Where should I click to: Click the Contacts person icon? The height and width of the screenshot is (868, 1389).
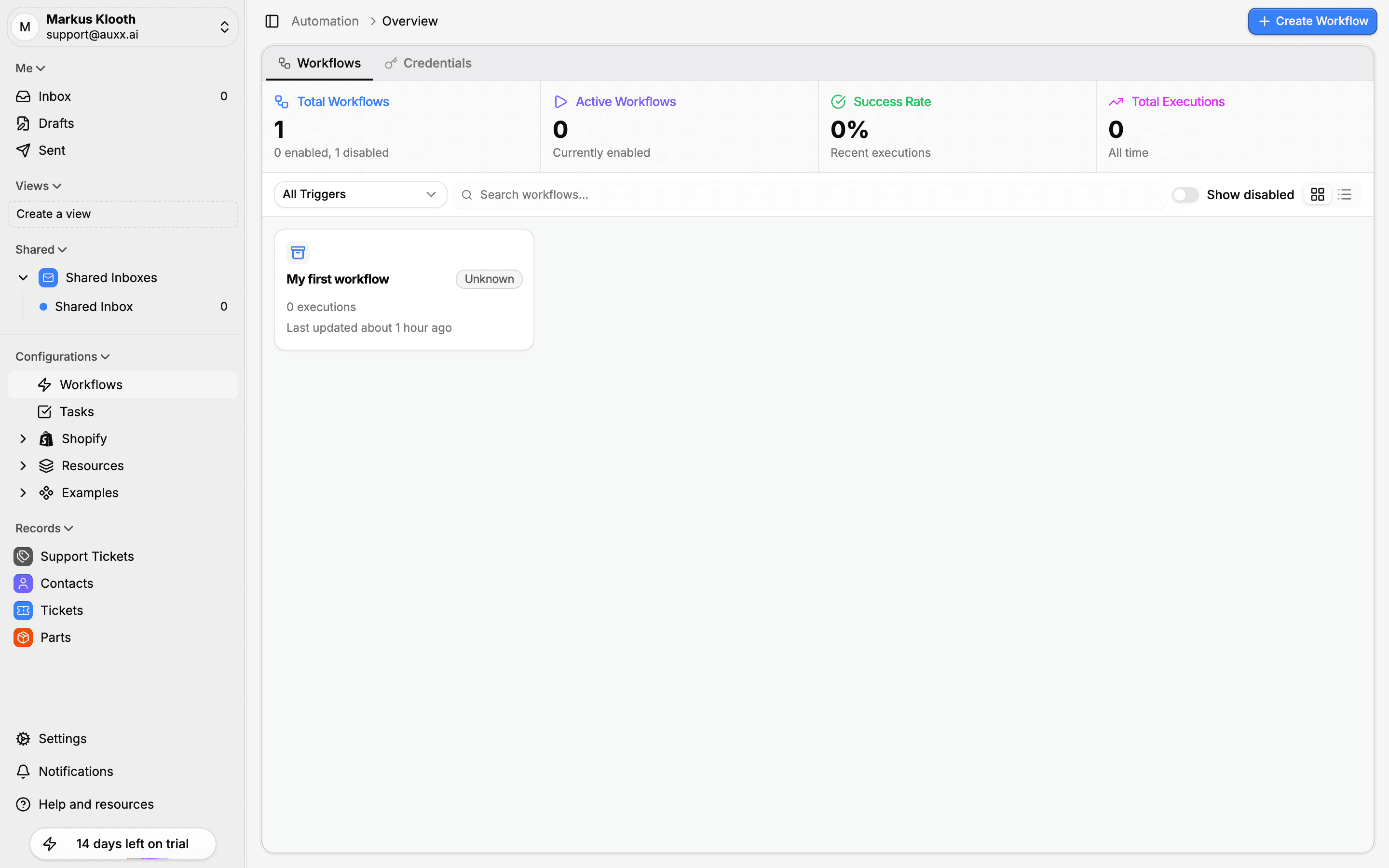(23, 583)
